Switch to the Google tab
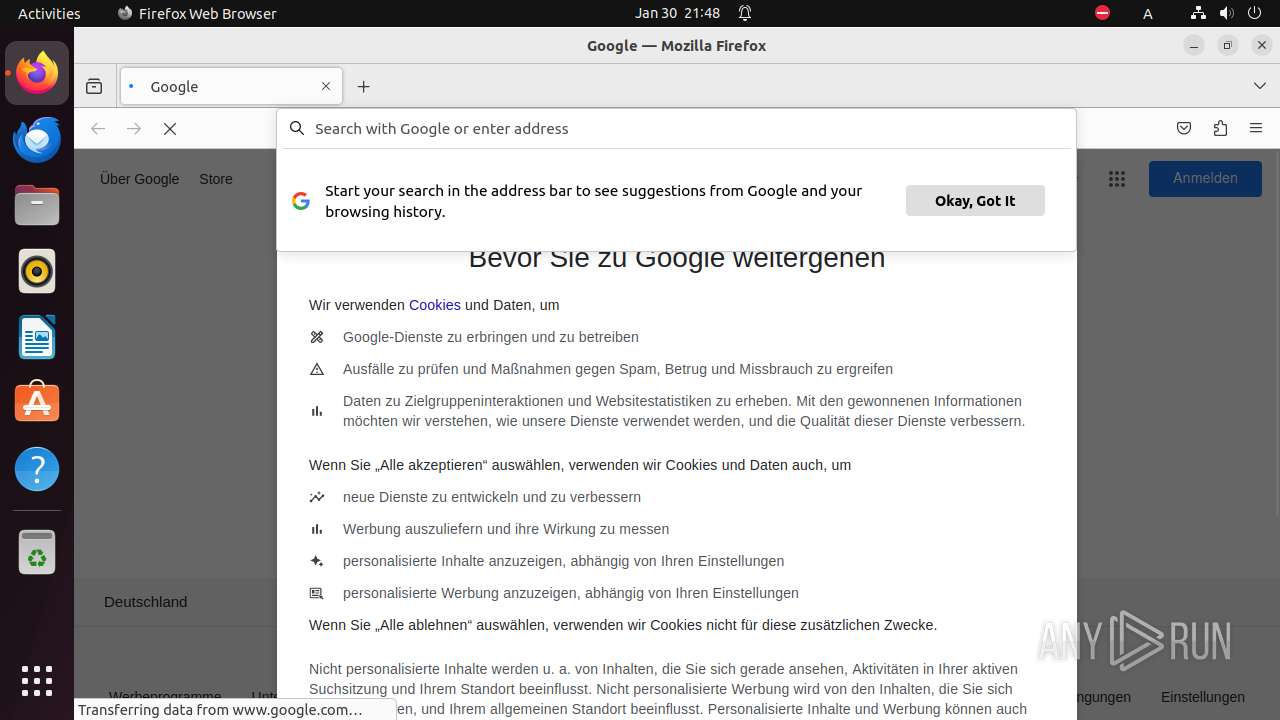Image resolution: width=1280 pixels, height=720 pixels. (x=231, y=87)
